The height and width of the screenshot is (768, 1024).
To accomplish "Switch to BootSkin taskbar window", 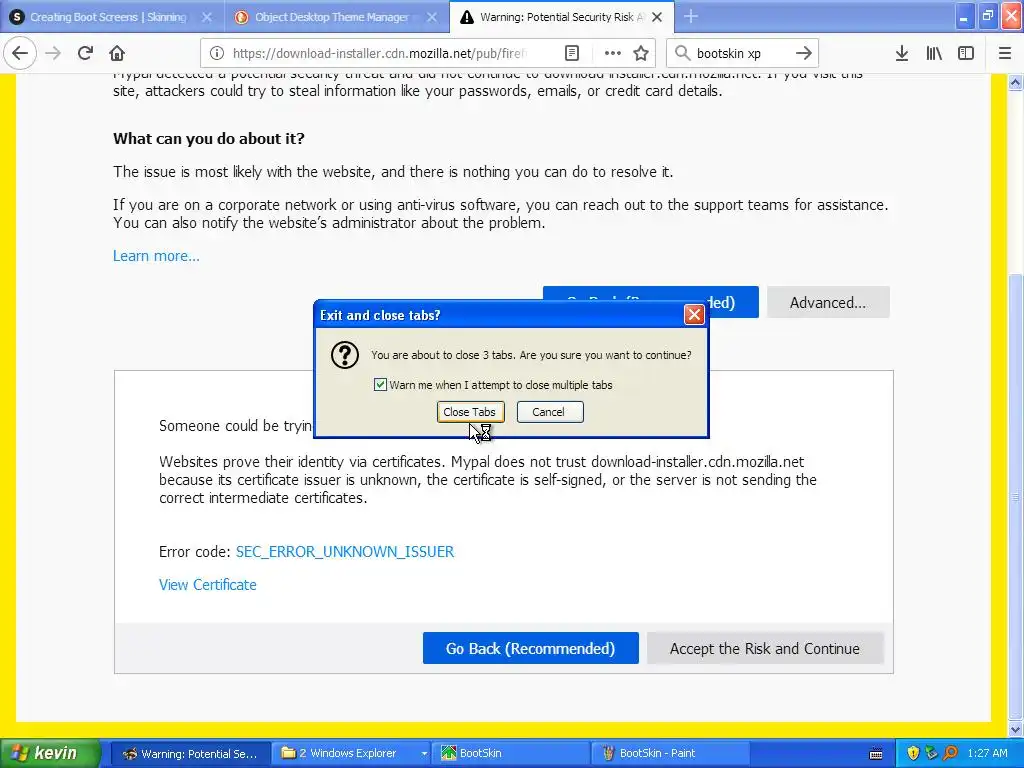I will 512,753.
